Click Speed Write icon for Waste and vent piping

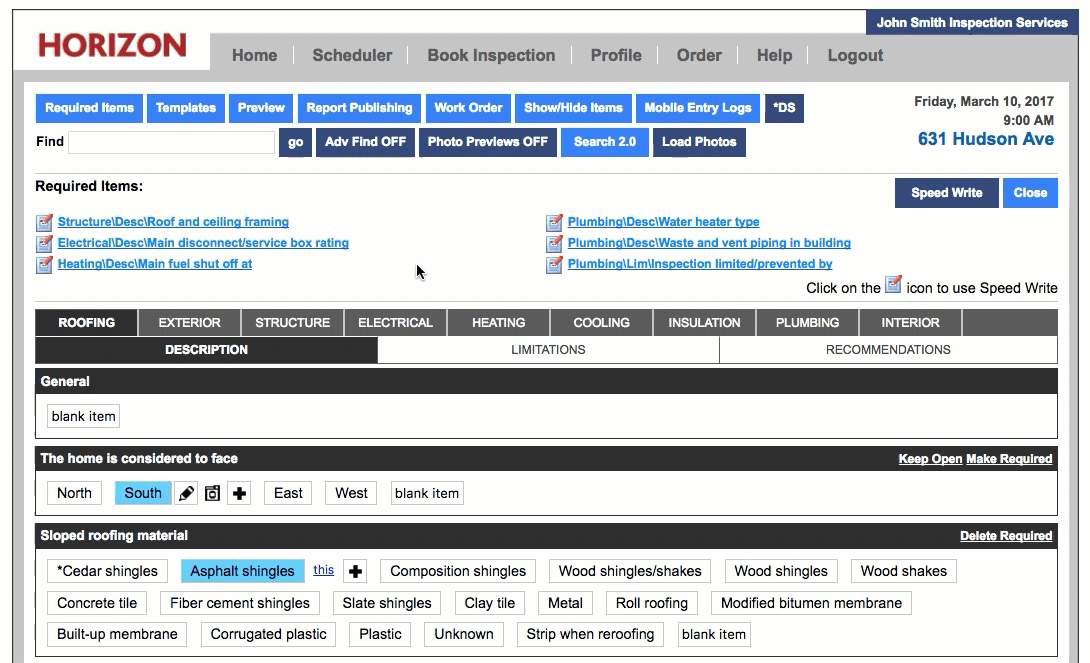(554, 243)
